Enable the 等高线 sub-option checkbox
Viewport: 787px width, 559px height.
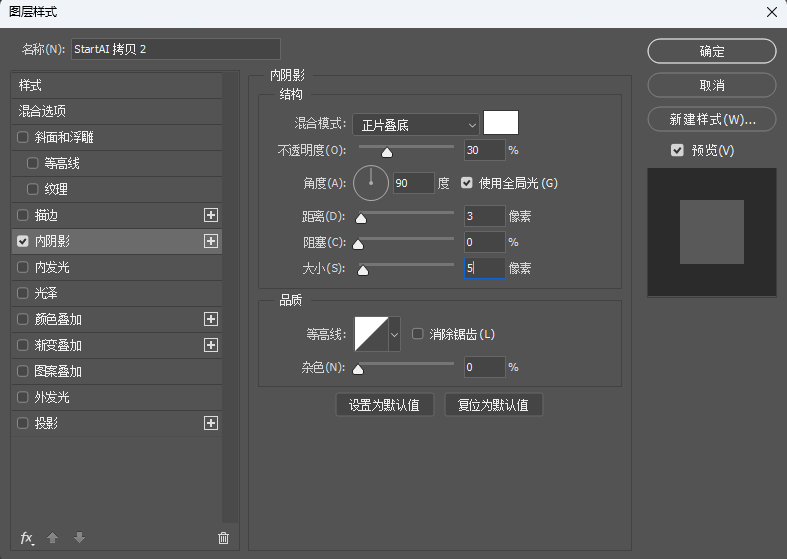33,163
